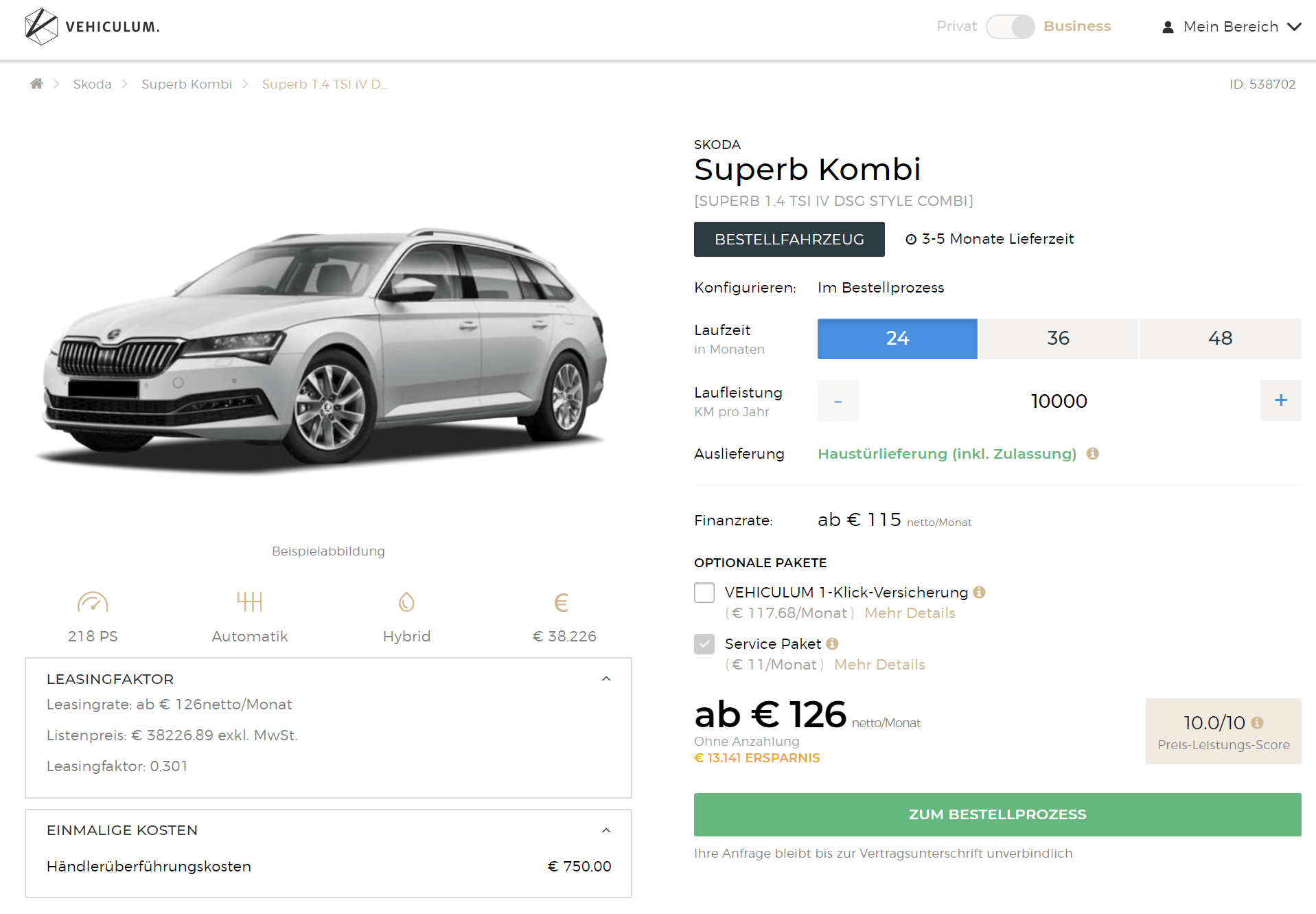Enable the VEHICULUM 1-Klick-Versicherung checkbox
This screenshot has width=1316, height=914.
(x=704, y=593)
